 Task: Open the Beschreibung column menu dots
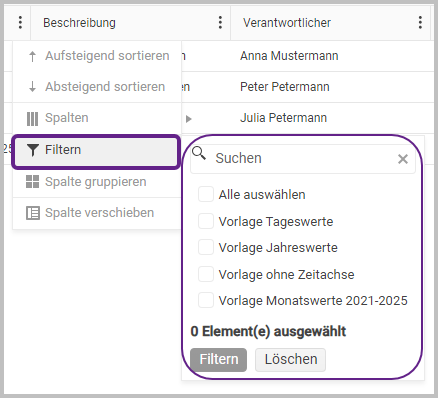click(x=220, y=23)
